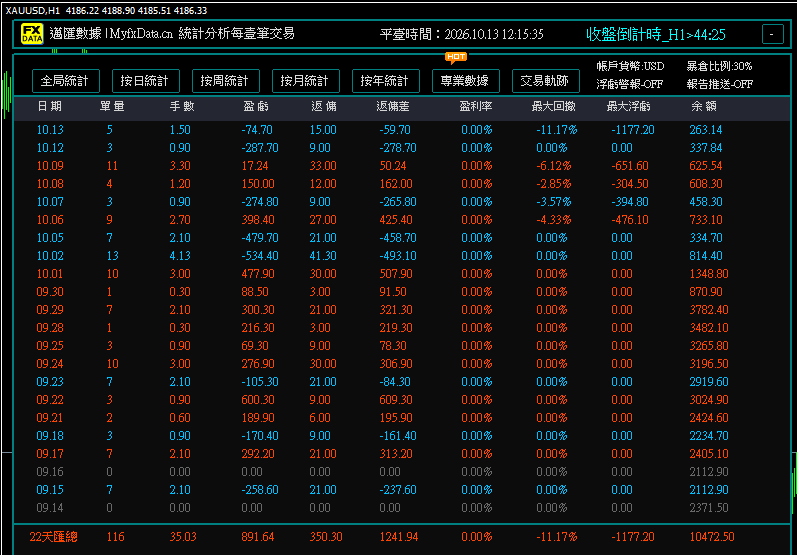Click the 日期 column header
This screenshot has width=797, height=555.
pos(50,107)
